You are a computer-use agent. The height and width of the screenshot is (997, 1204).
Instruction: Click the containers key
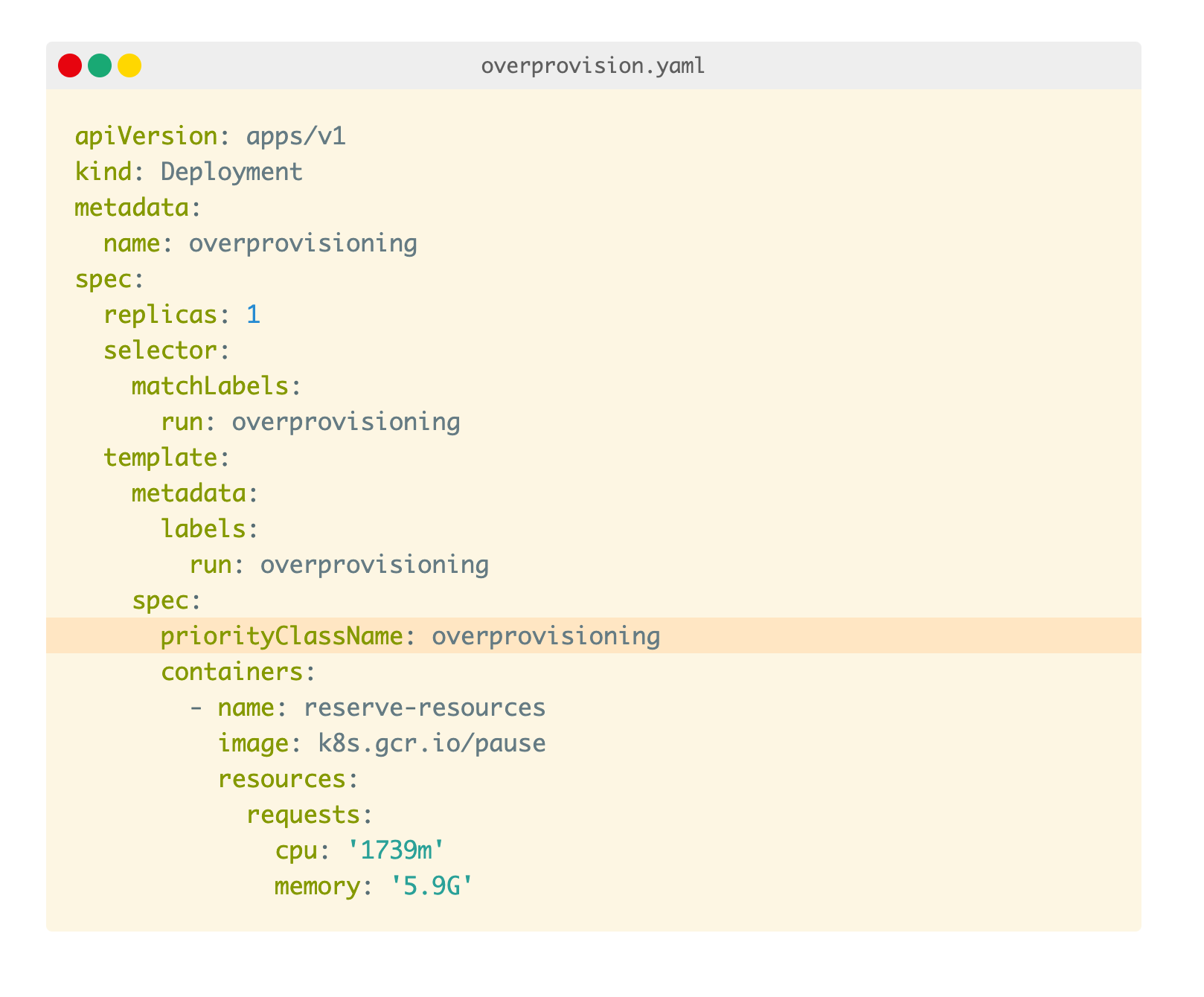pyautogui.click(x=231, y=673)
